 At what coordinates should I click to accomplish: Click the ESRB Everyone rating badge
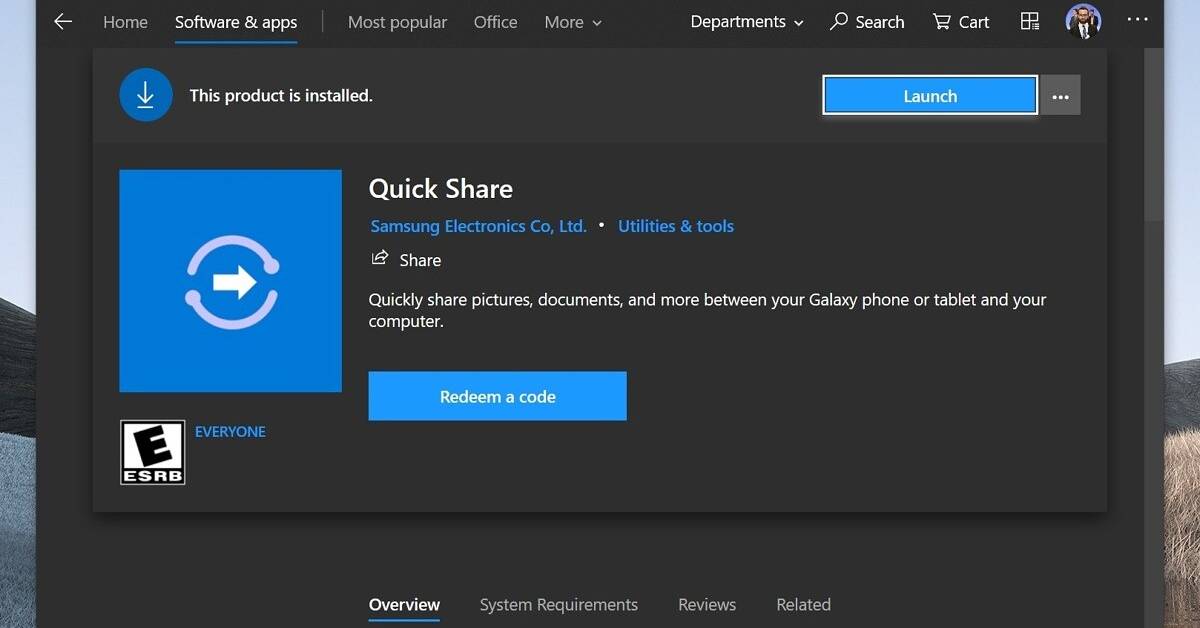(153, 452)
